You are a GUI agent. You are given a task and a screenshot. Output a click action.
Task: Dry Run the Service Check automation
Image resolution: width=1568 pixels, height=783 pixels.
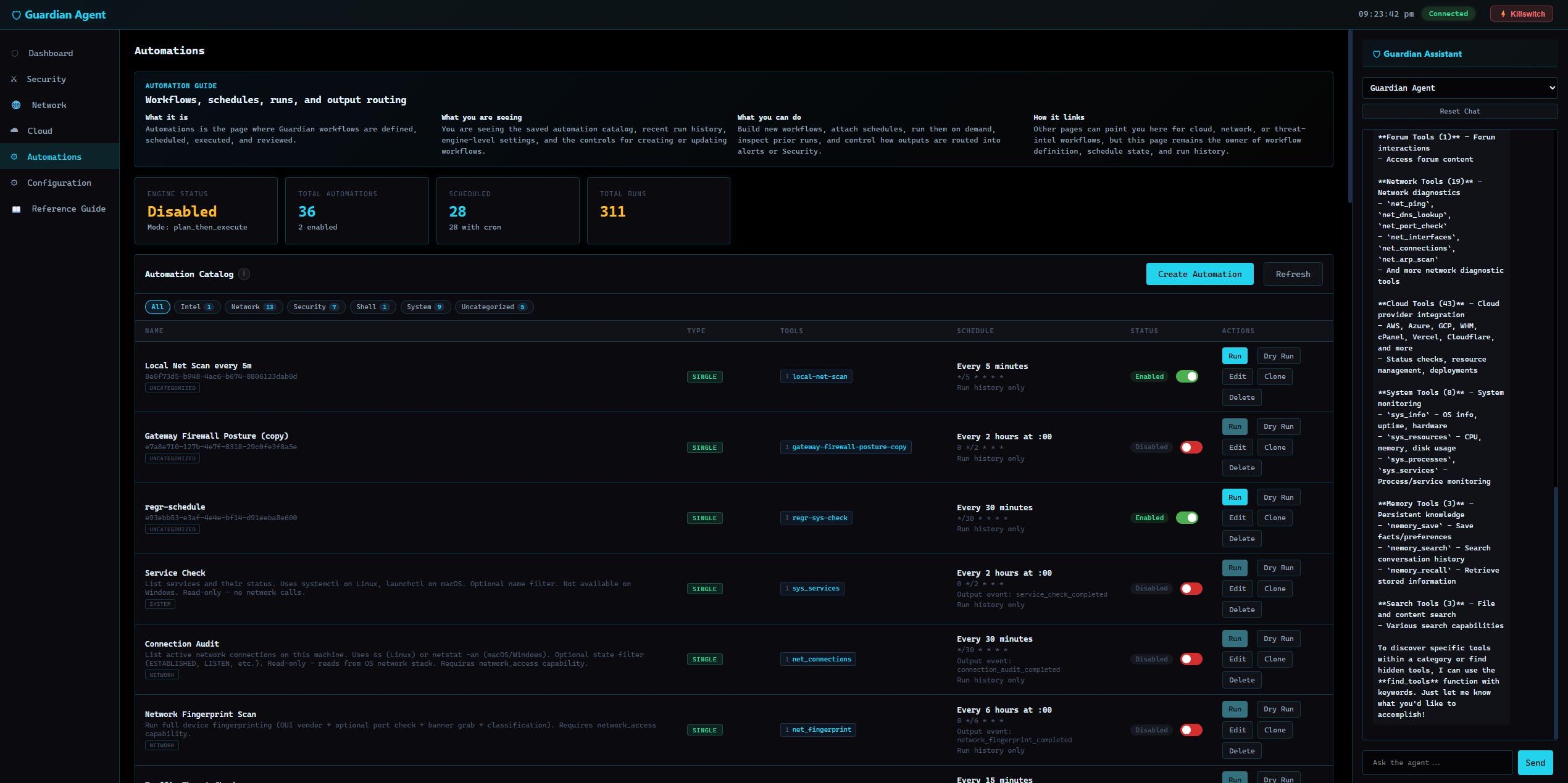tap(1278, 568)
